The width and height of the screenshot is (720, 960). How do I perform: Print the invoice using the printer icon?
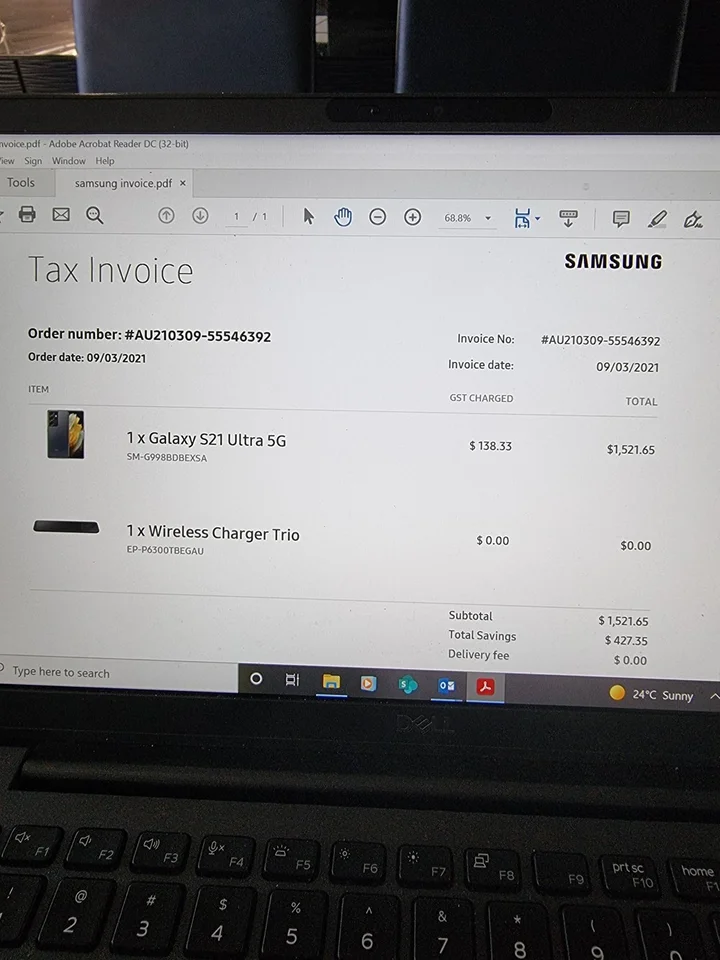27,214
